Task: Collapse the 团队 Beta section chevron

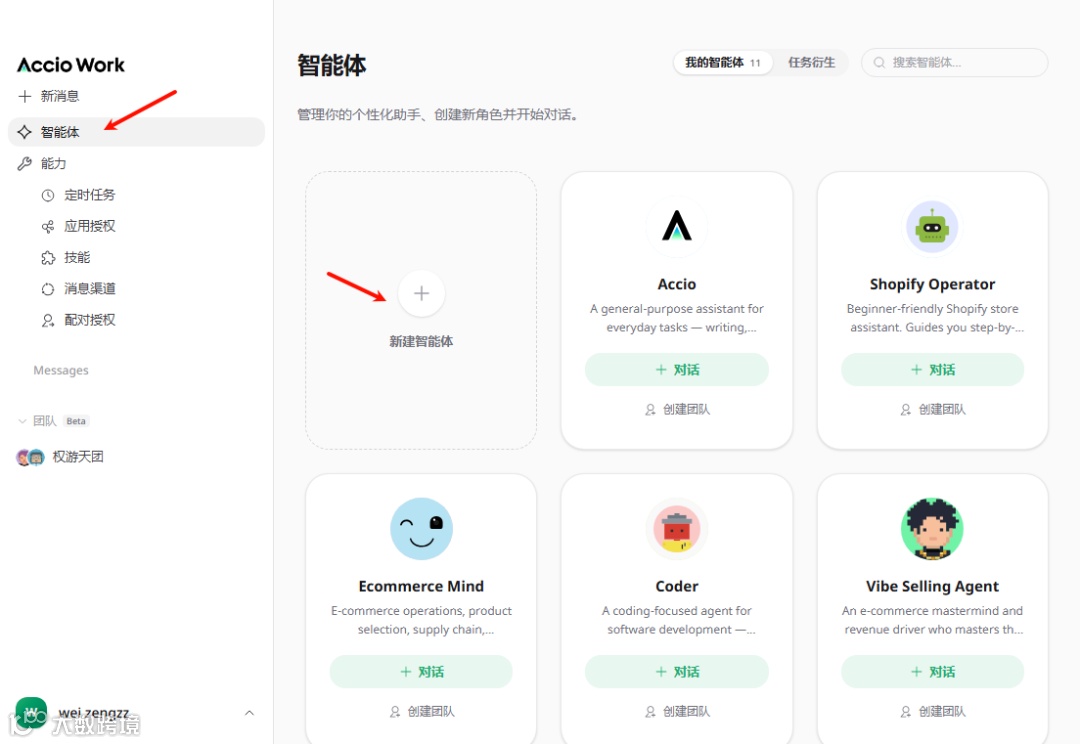Action: tap(22, 421)
